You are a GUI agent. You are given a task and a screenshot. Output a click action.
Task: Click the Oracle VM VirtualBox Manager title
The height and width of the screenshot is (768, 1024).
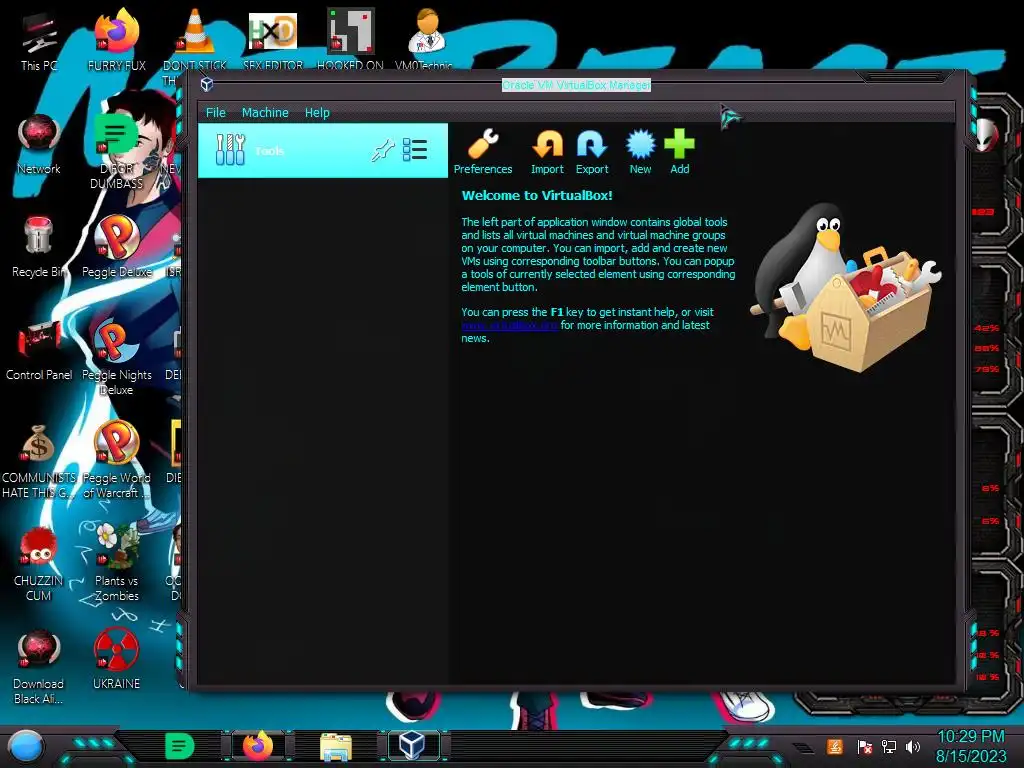coord(576,85)
